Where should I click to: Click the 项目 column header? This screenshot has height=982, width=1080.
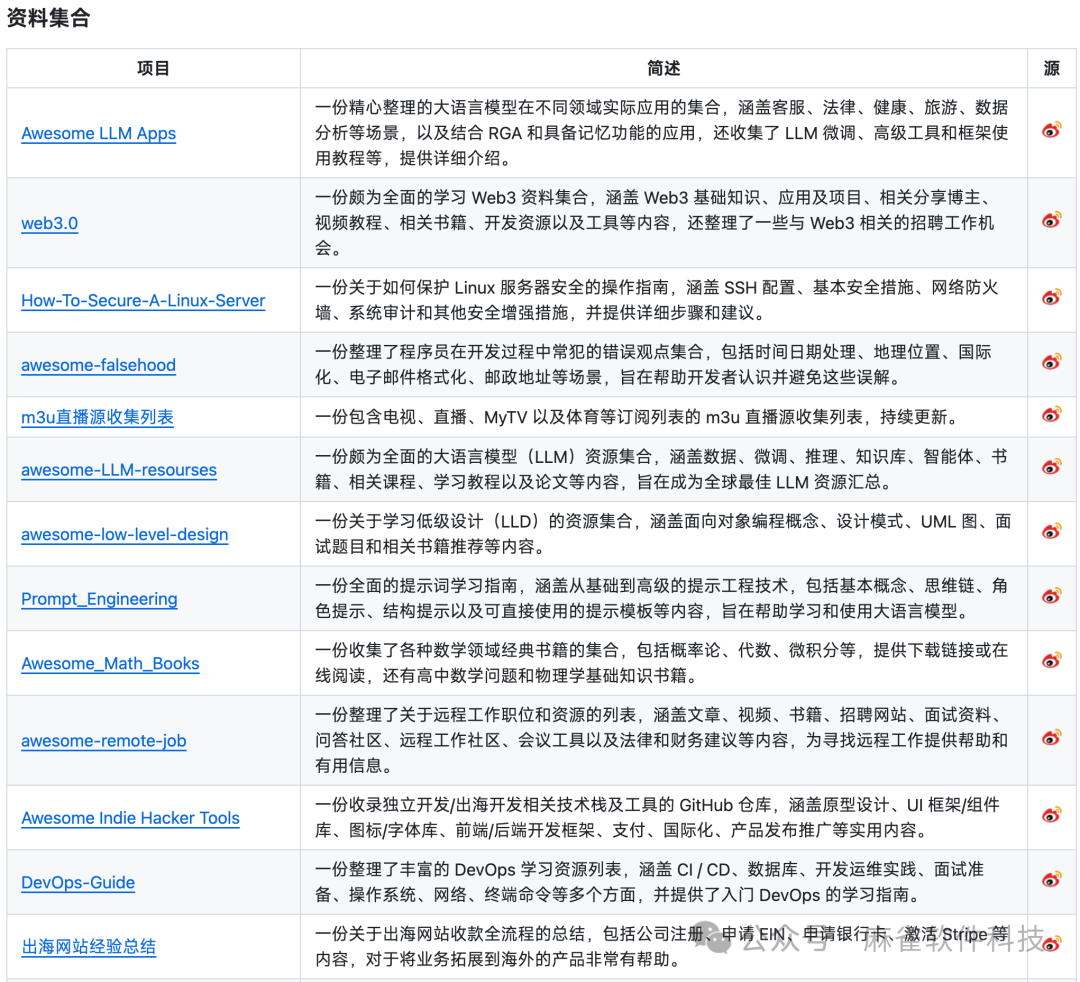tap(153, 68)
